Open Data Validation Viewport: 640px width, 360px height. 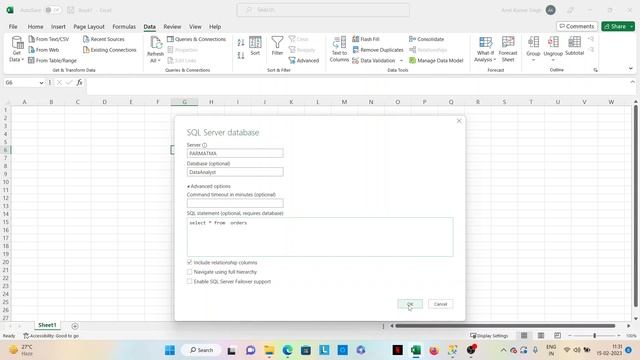point(374,60)
